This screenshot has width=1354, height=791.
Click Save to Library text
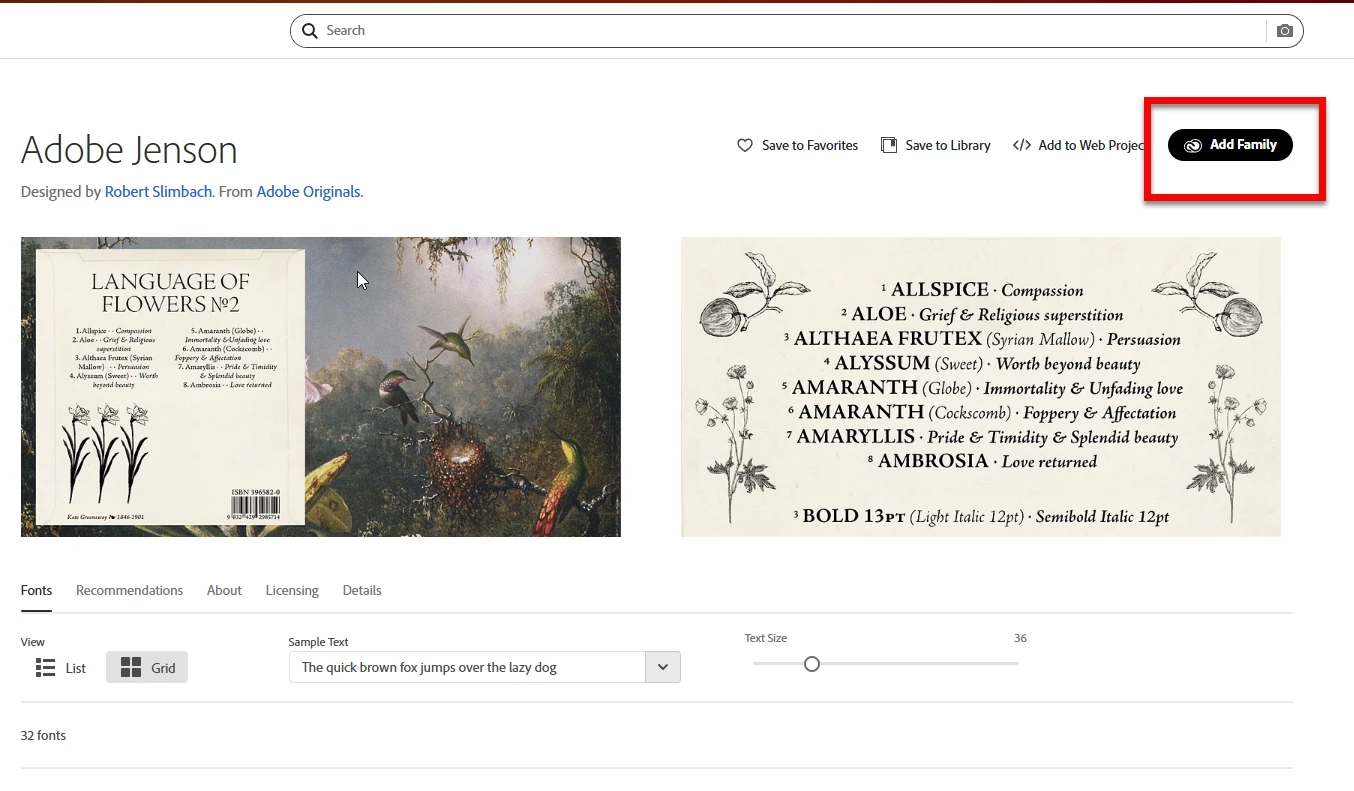pyautogui.click(x=947, y=145)
